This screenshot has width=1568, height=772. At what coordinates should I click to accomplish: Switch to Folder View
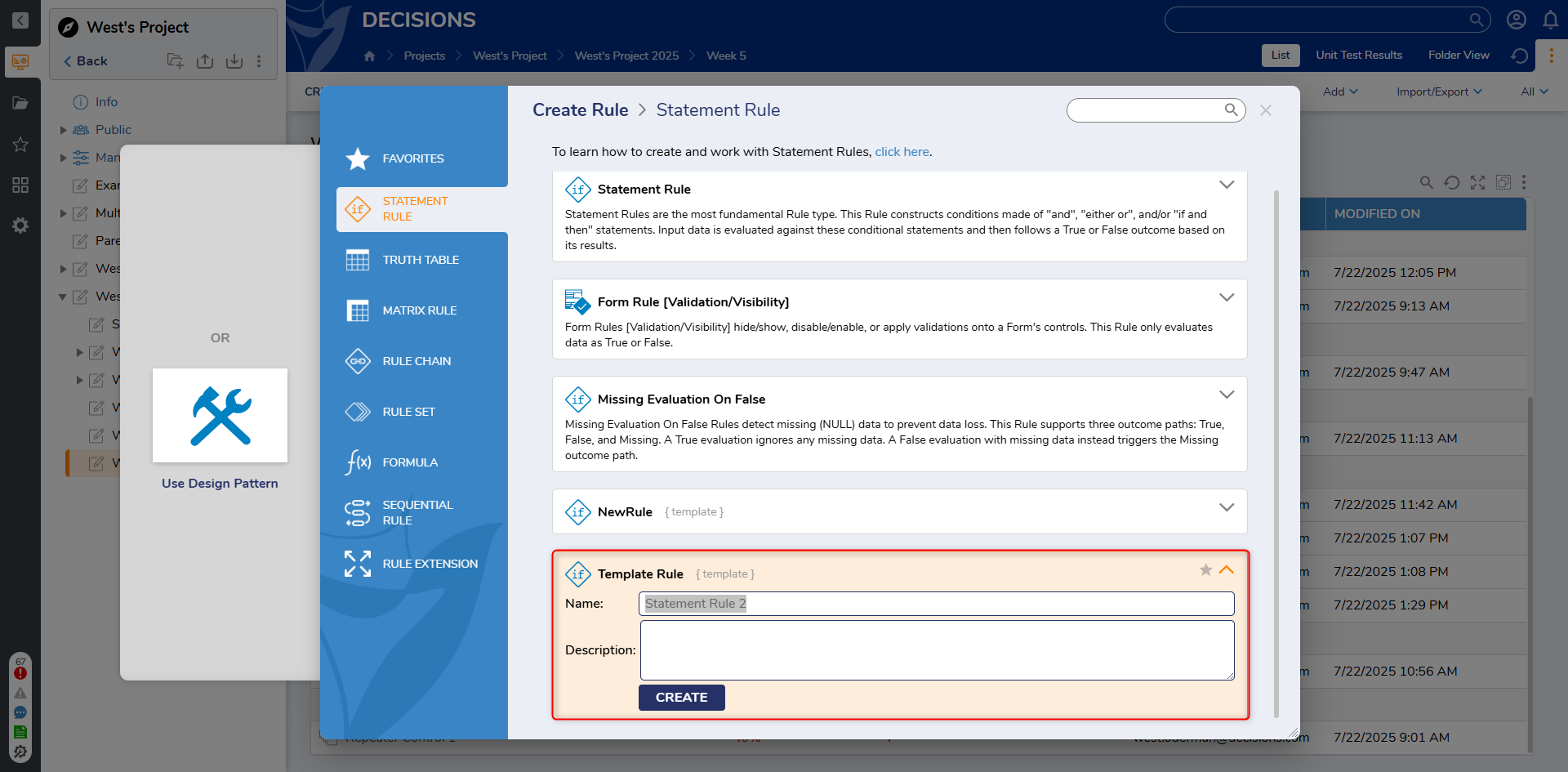coord(1459,56)
